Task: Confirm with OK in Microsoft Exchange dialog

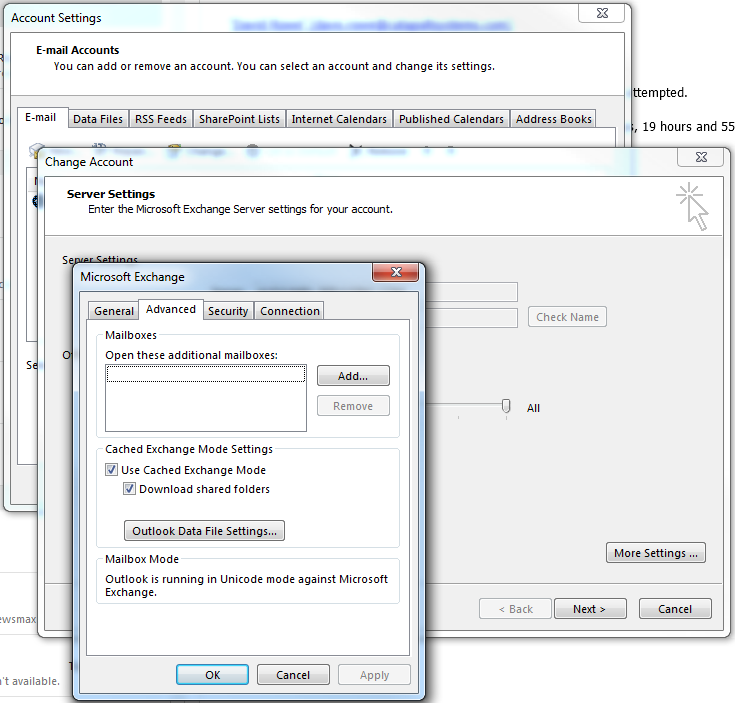Action: pos(212,675)
